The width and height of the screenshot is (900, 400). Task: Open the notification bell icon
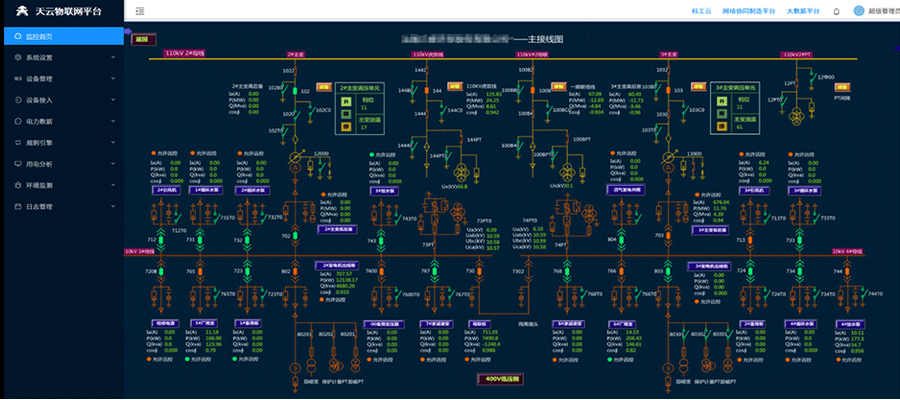click(835, 10)
